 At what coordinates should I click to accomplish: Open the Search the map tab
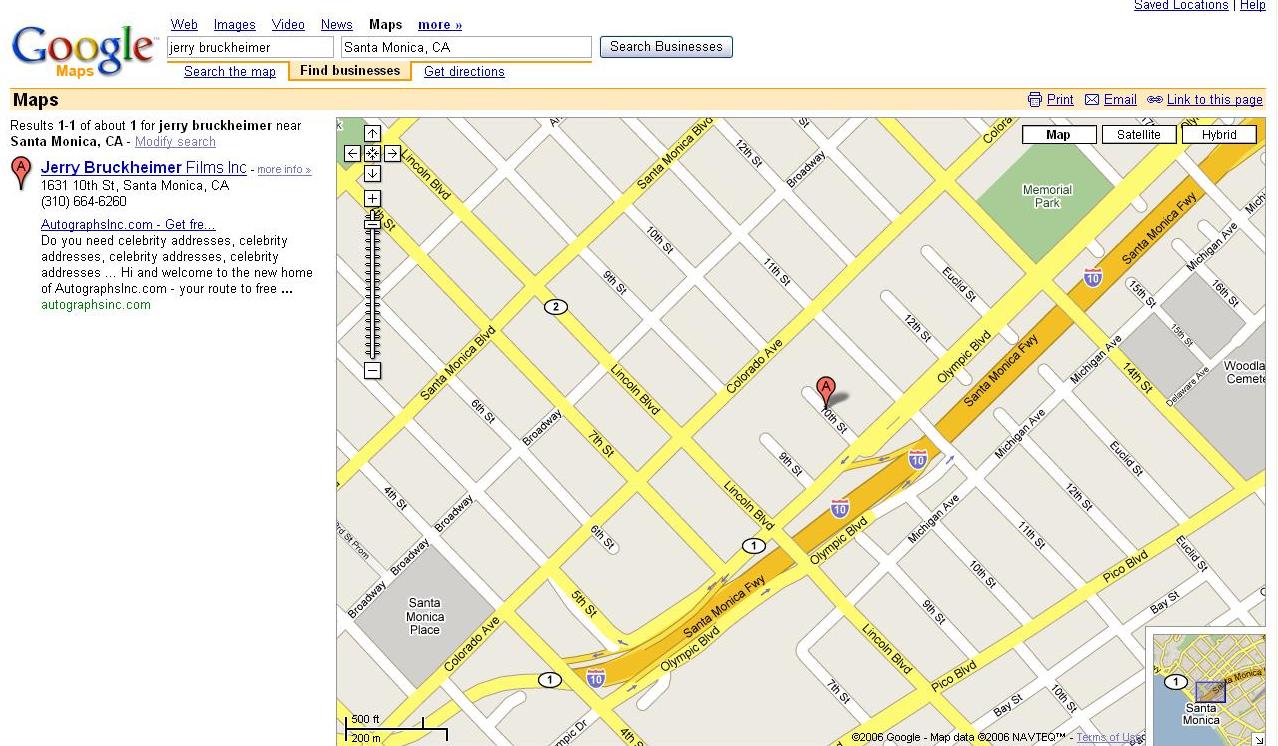point(230,72)
